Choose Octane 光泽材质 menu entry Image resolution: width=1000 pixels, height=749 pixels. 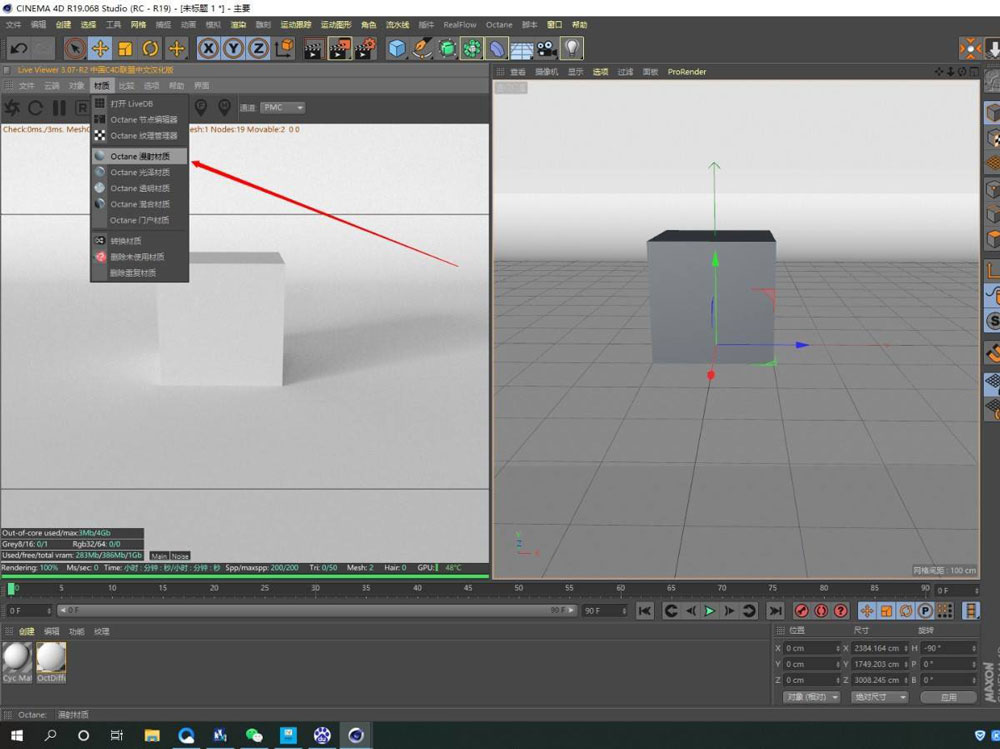tap(140, 172)
